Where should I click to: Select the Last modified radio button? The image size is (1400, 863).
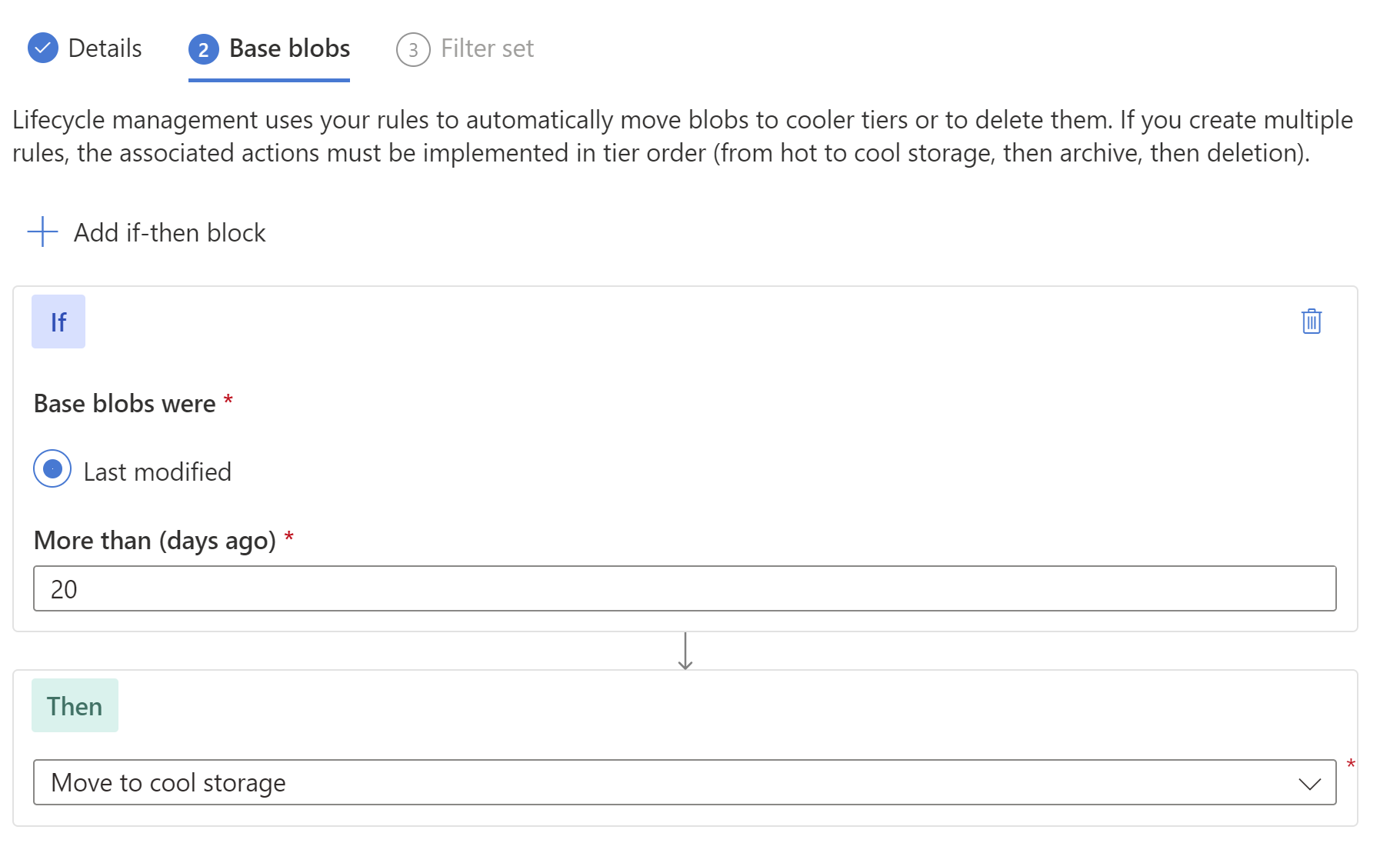click(52, 468)
